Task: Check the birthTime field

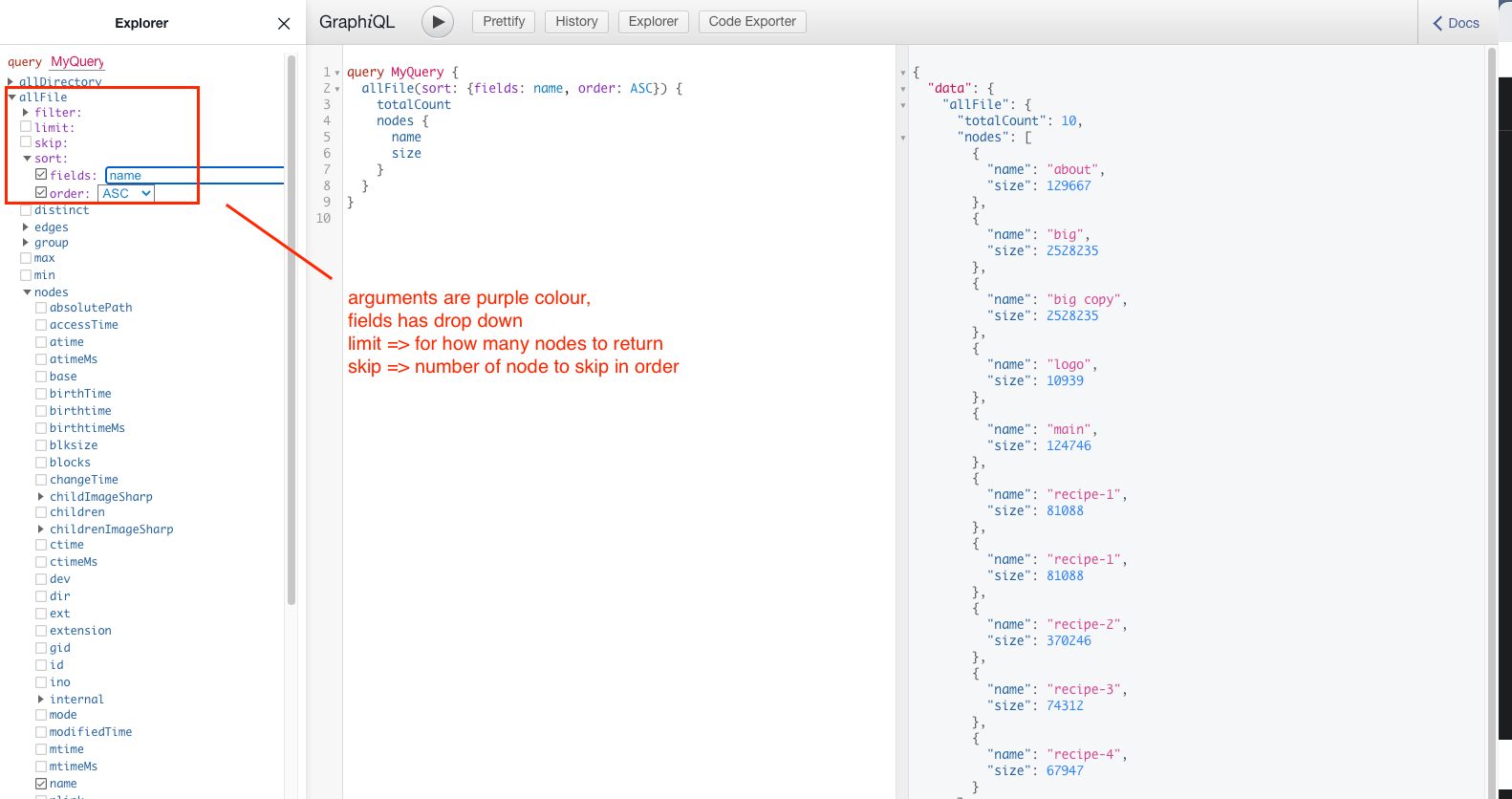Action: click(x=41, y=394)
